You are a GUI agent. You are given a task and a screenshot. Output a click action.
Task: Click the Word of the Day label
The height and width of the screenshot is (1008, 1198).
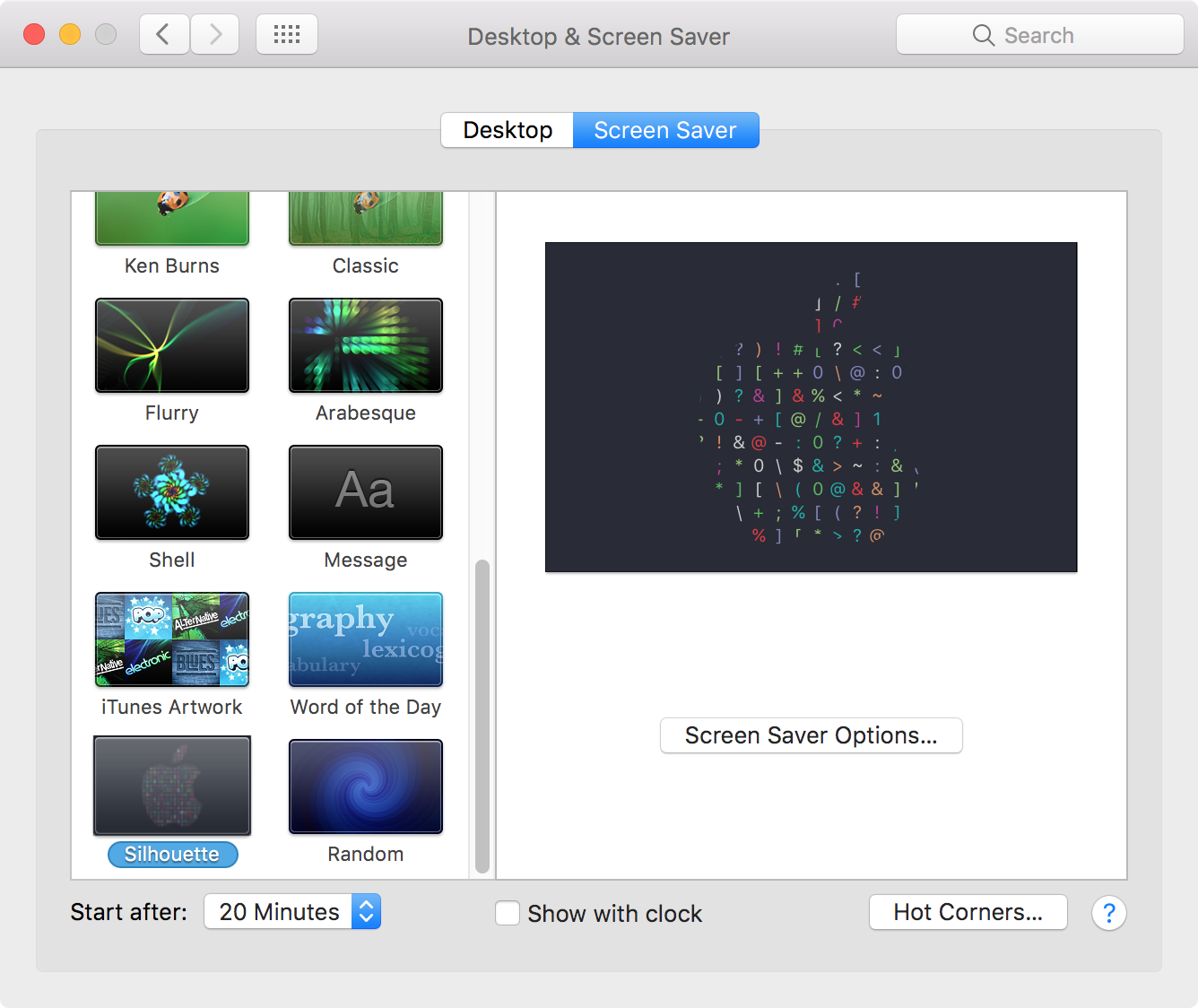[x=366, y=708]
